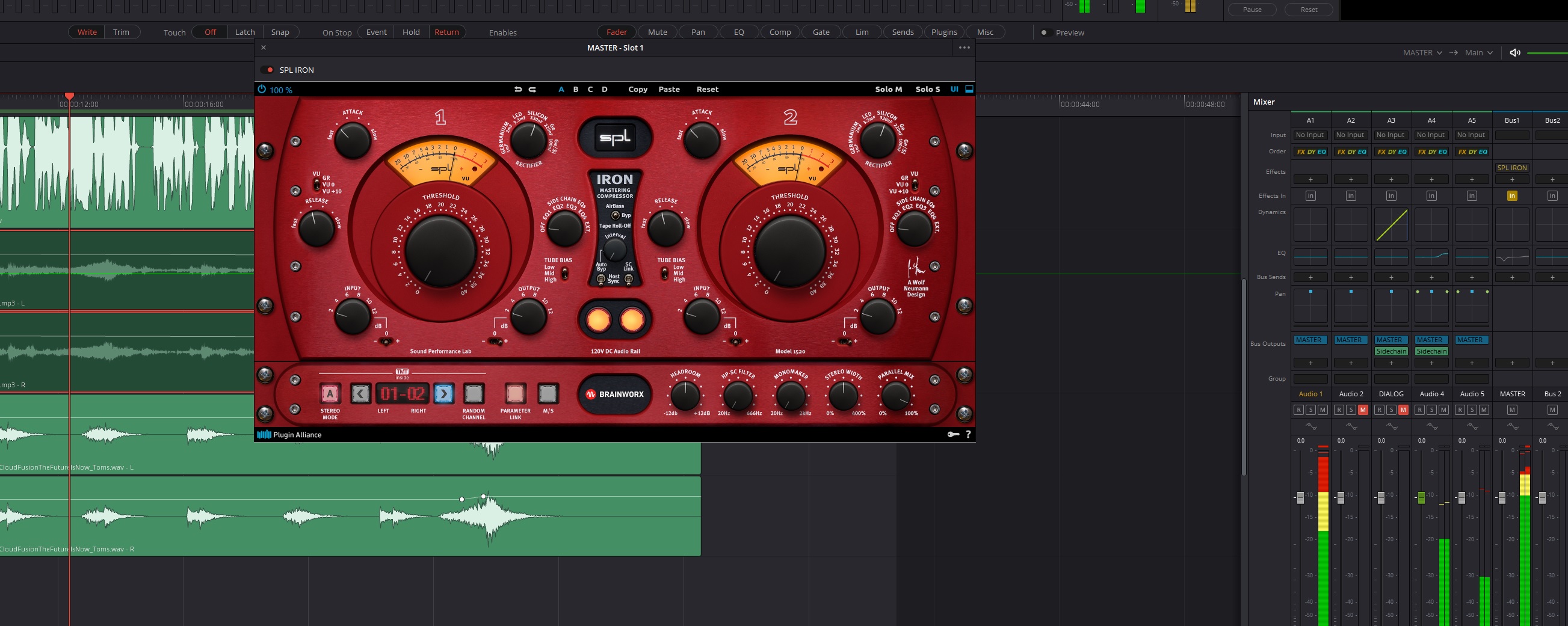Add an effect to channel A1
The height and width of the screenshot is (626, 1568).
point(1310,179)
